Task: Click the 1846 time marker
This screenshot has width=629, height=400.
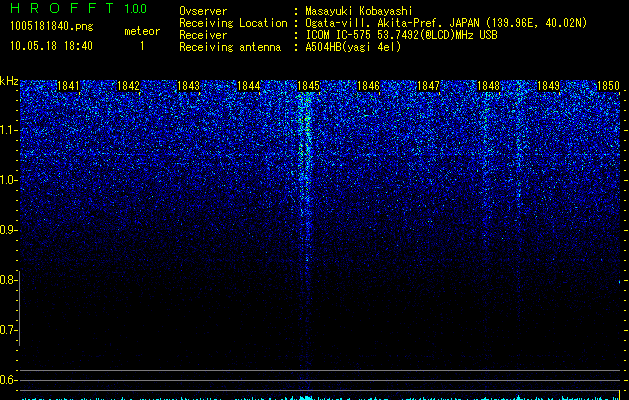Action: click(x=368, y=86)
